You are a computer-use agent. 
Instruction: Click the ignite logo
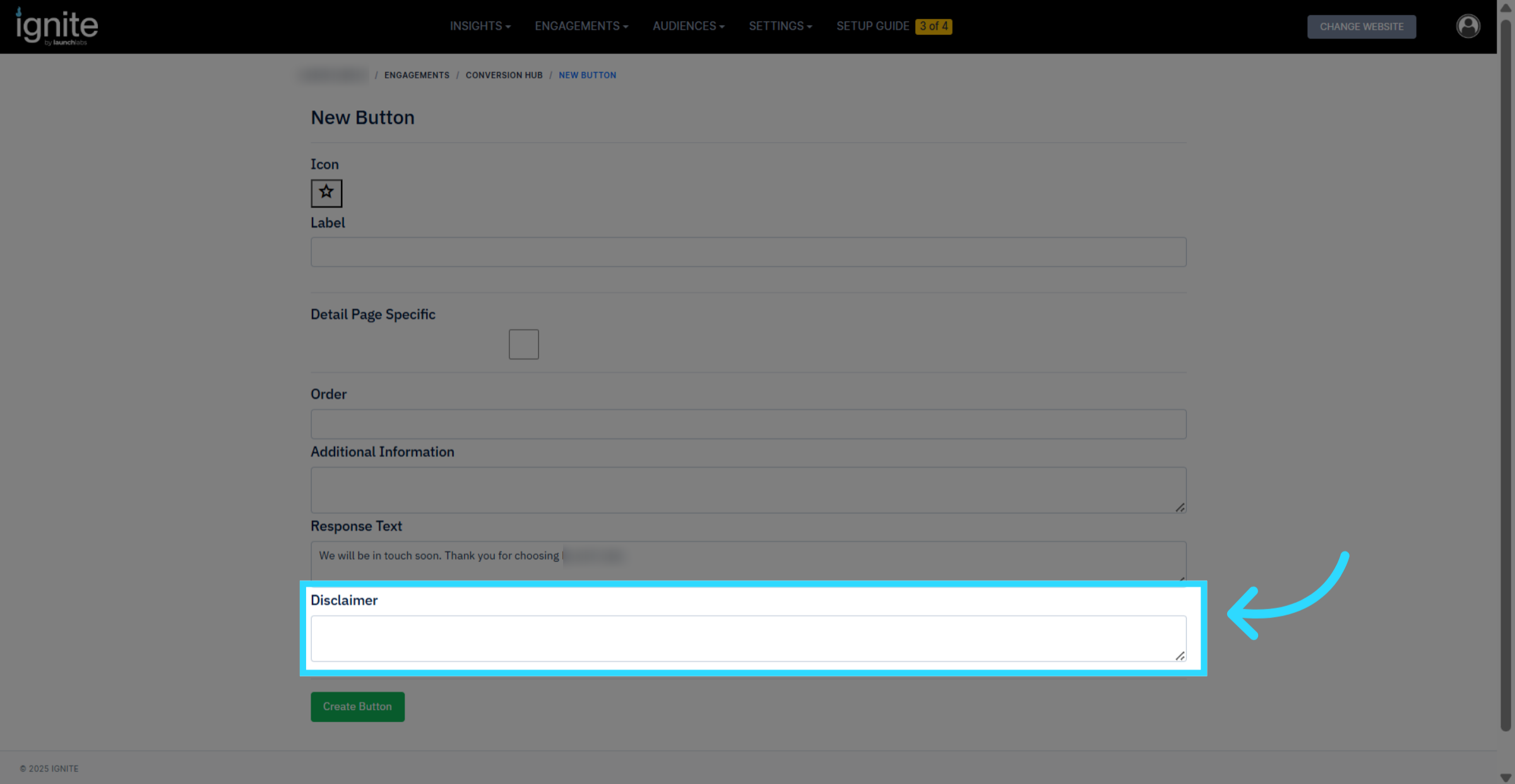[x=57, y=27]
